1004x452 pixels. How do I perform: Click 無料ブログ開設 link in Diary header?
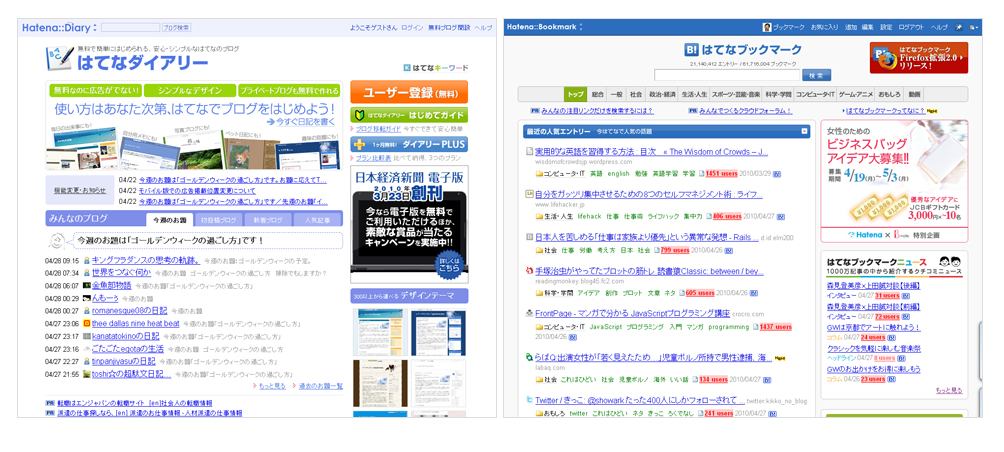tap(449, 28)
